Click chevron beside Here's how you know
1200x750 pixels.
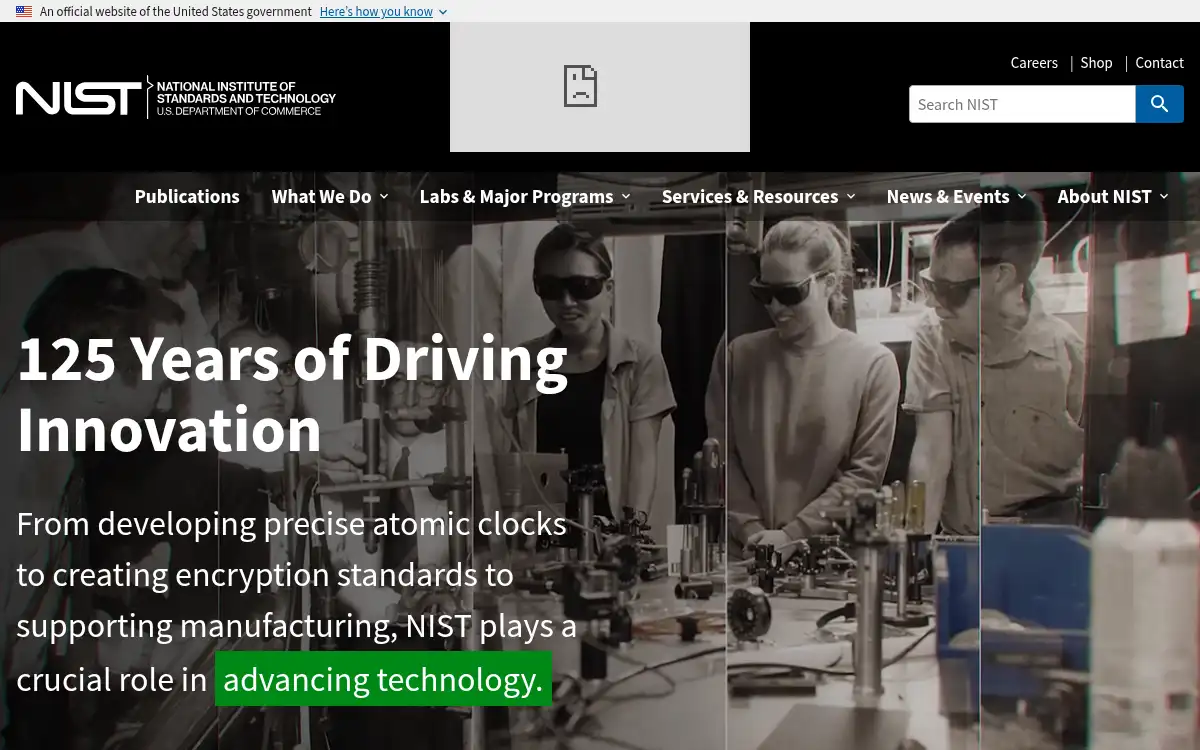(443, 12)
